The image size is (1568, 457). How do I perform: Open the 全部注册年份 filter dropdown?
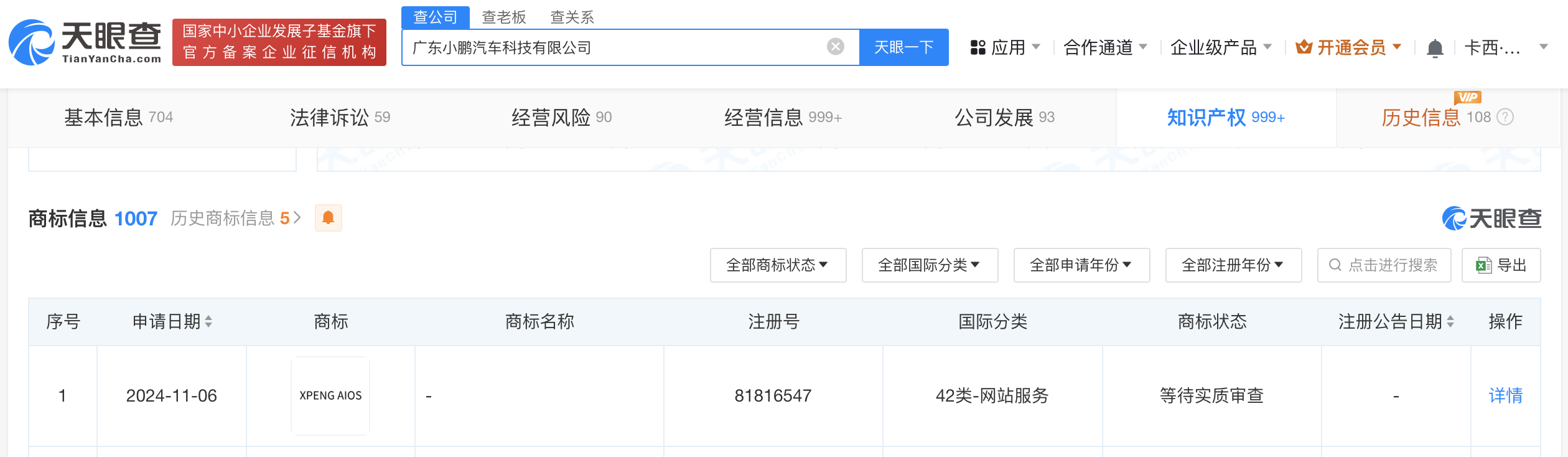pyautogui.click(x=1233, y=265)
